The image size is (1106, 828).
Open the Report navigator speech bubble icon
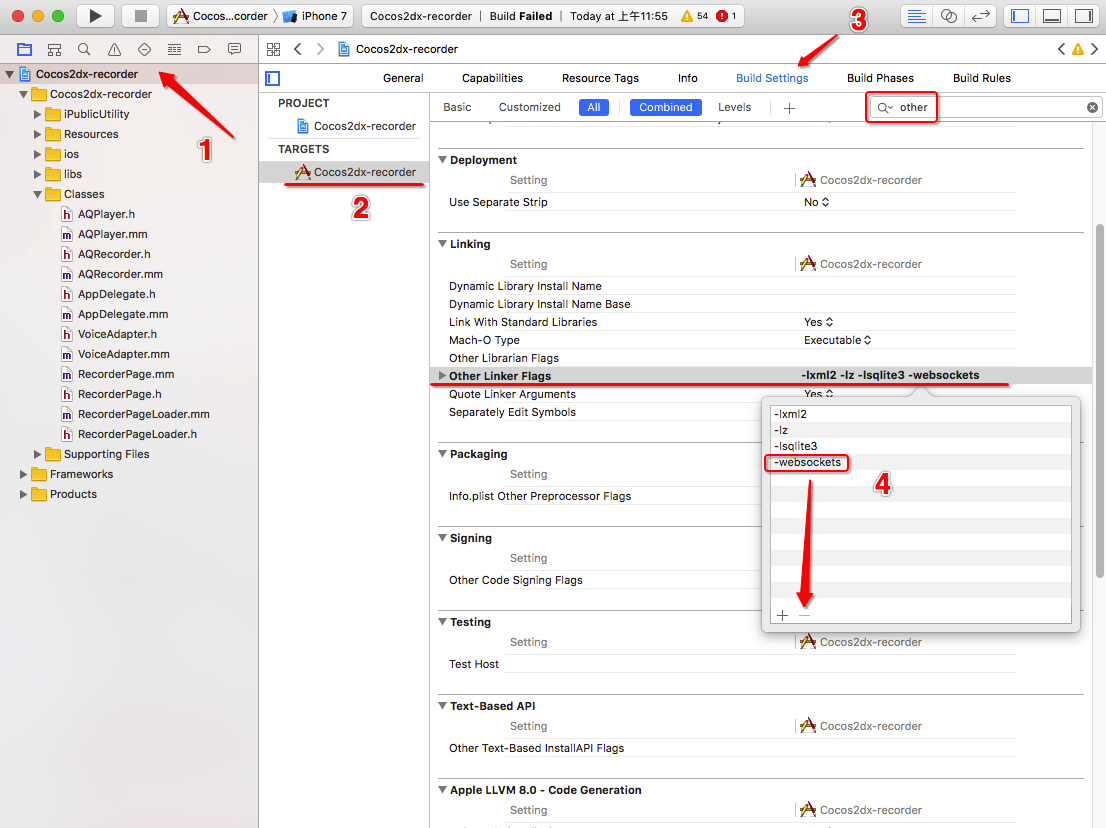(234, 49)
